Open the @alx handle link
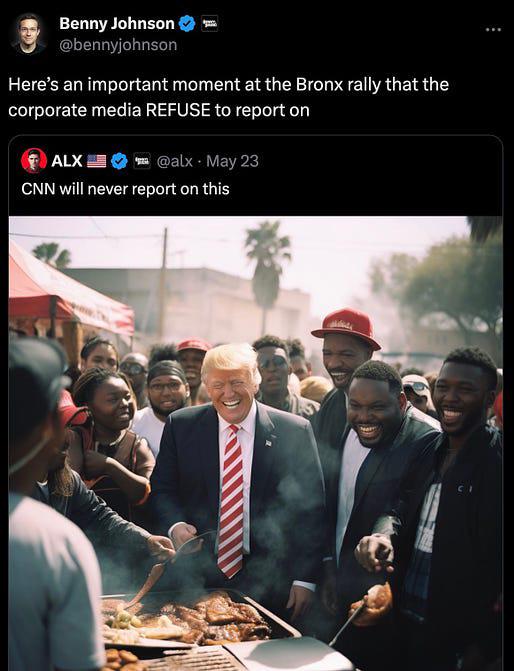The height and width of the screenshot is (671, 514). point(175,161)
